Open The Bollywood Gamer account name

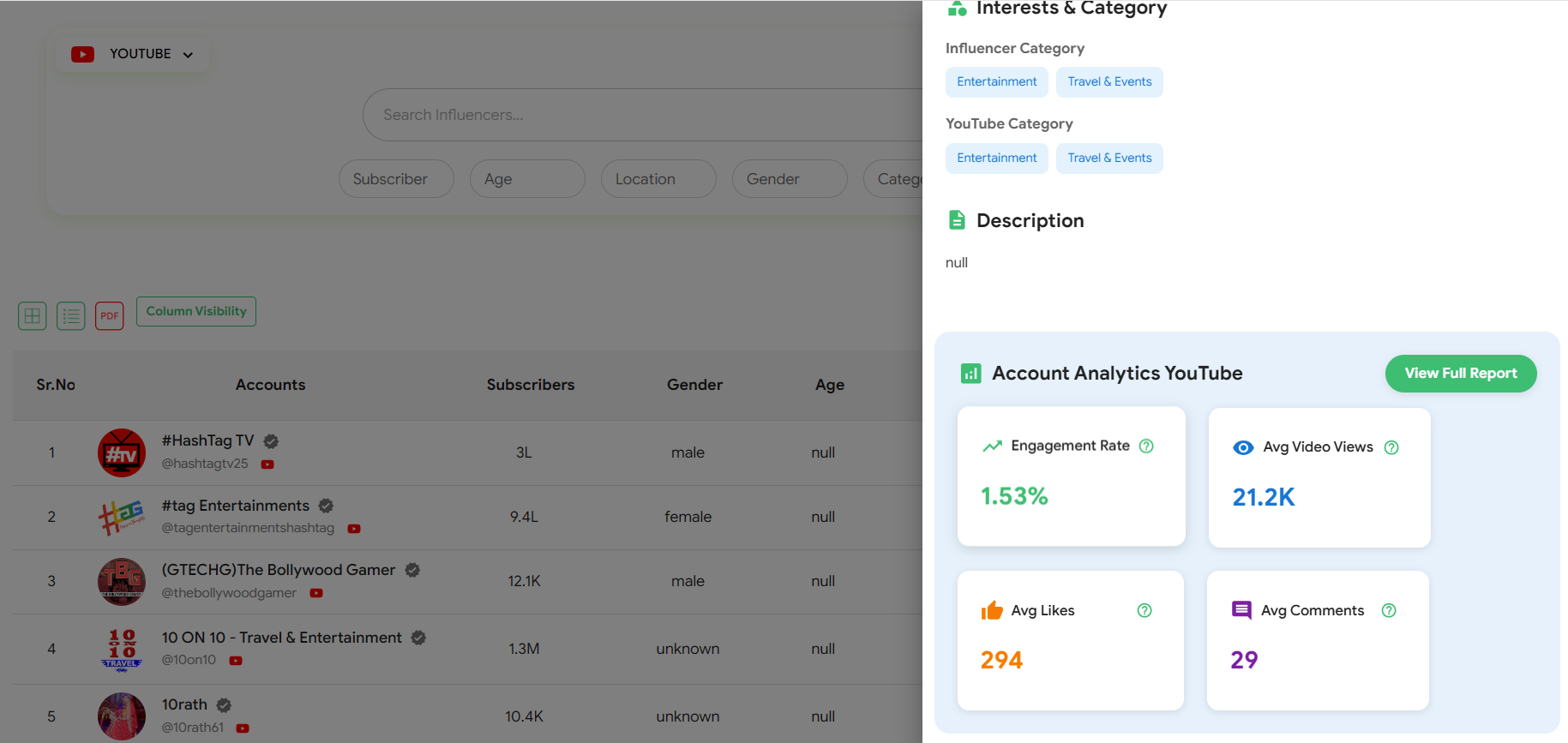279,570
